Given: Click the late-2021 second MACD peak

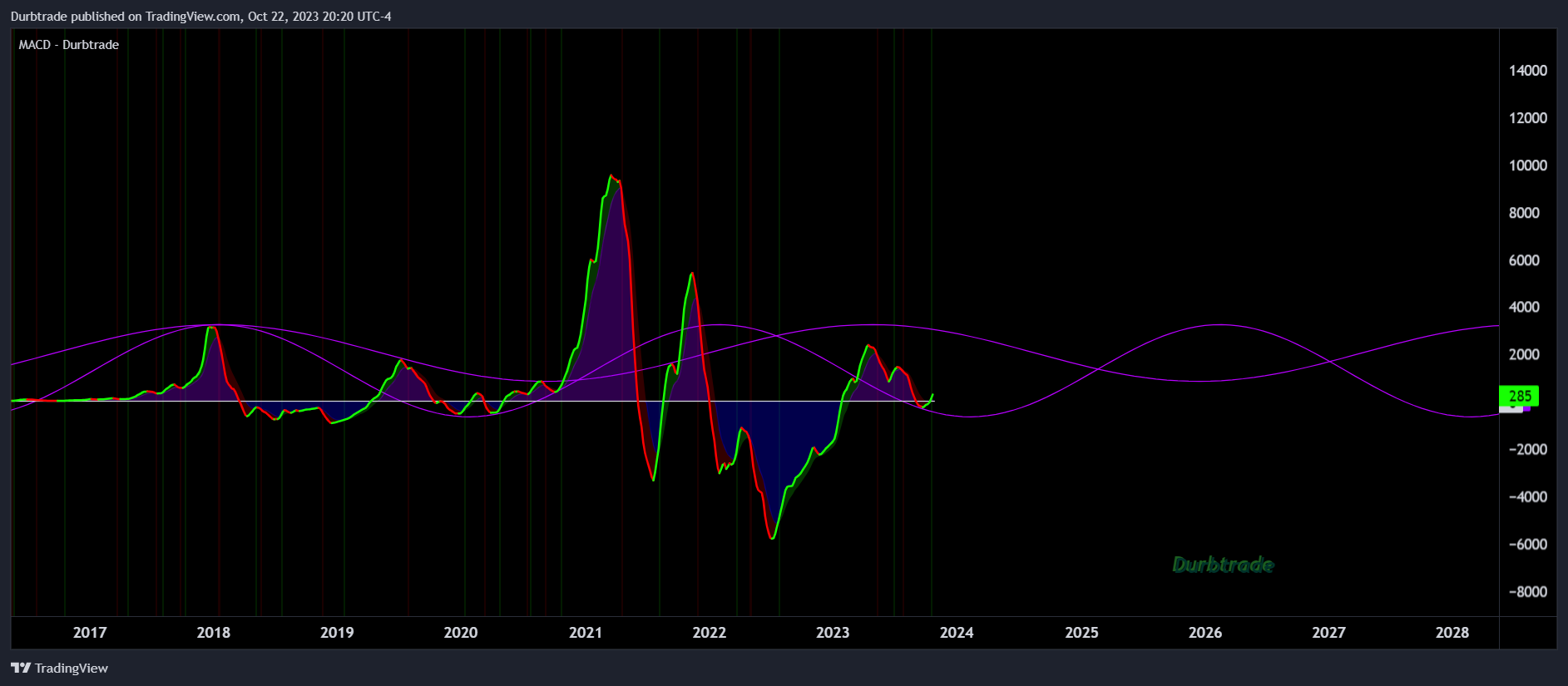Looking at the screenshot, I should pyautogui.click(x=692, y=274).
